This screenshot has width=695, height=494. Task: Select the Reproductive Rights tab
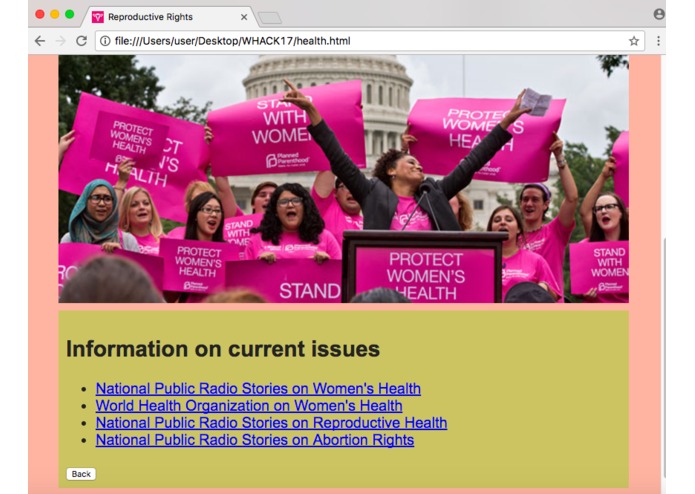[x=168, y=17]
